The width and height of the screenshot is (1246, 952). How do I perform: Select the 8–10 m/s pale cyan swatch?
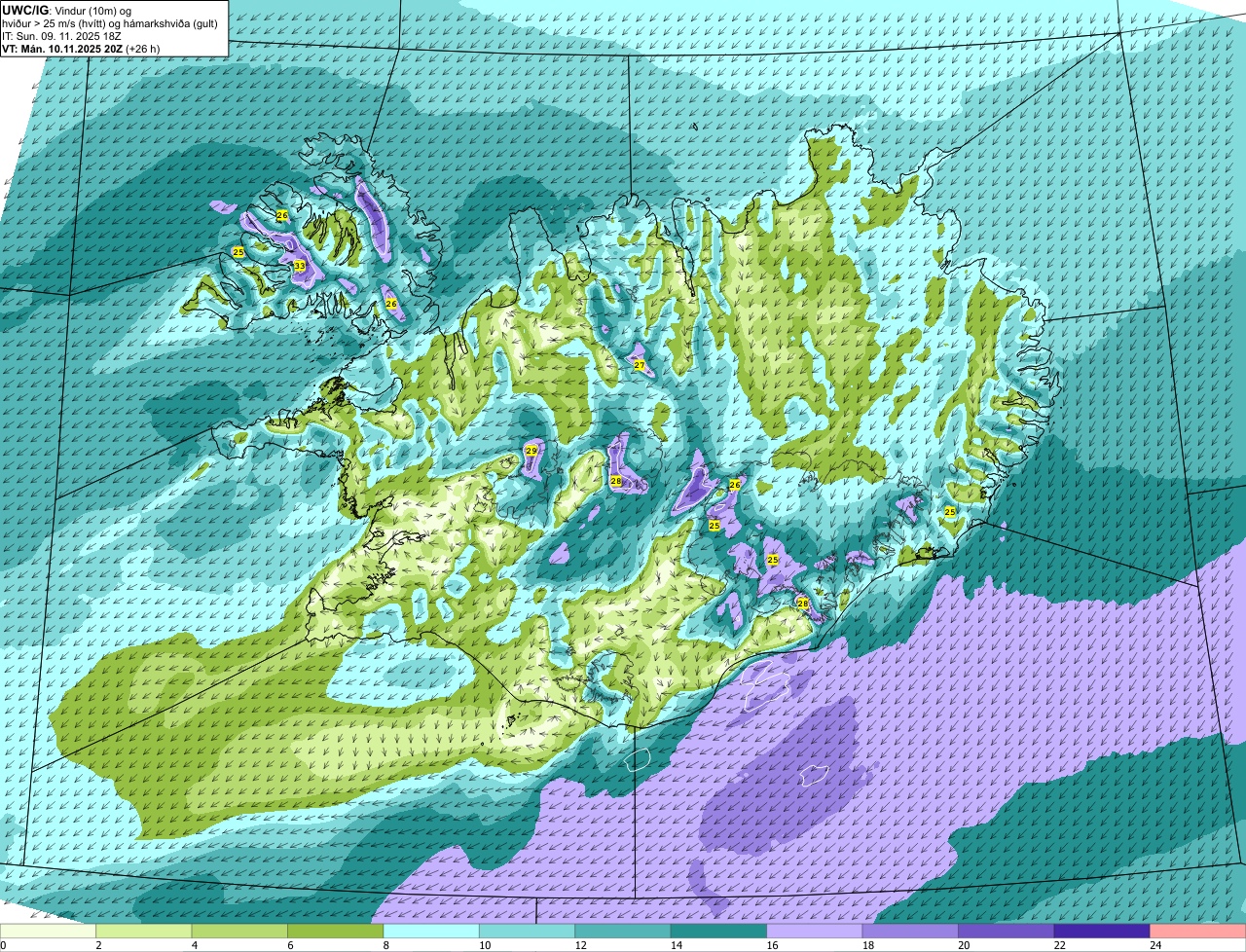(431, 931)
